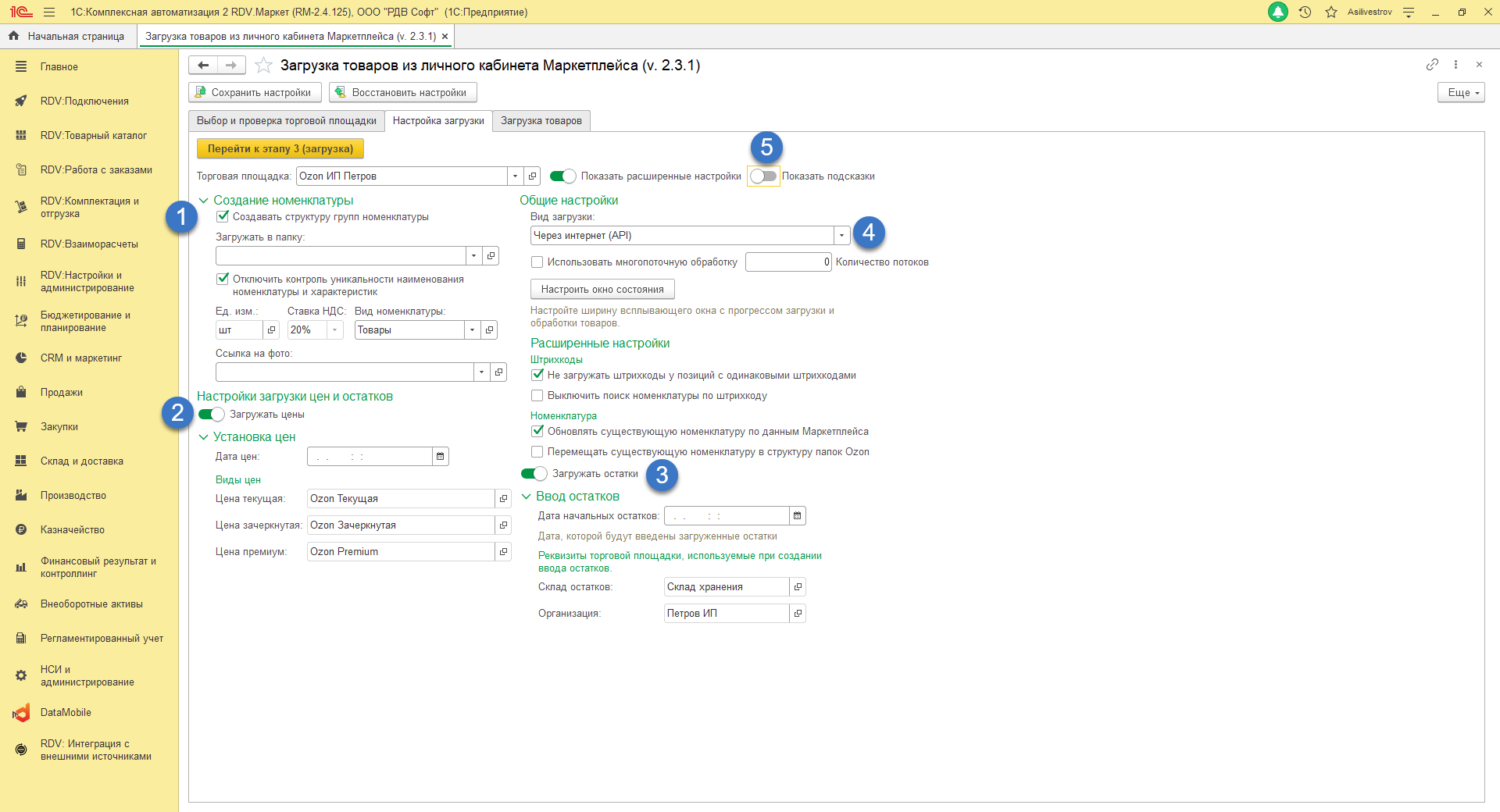Screen dimensions: 1500x812
Task: Collapse the Ввод остатков section
Action: click(527, 497)
